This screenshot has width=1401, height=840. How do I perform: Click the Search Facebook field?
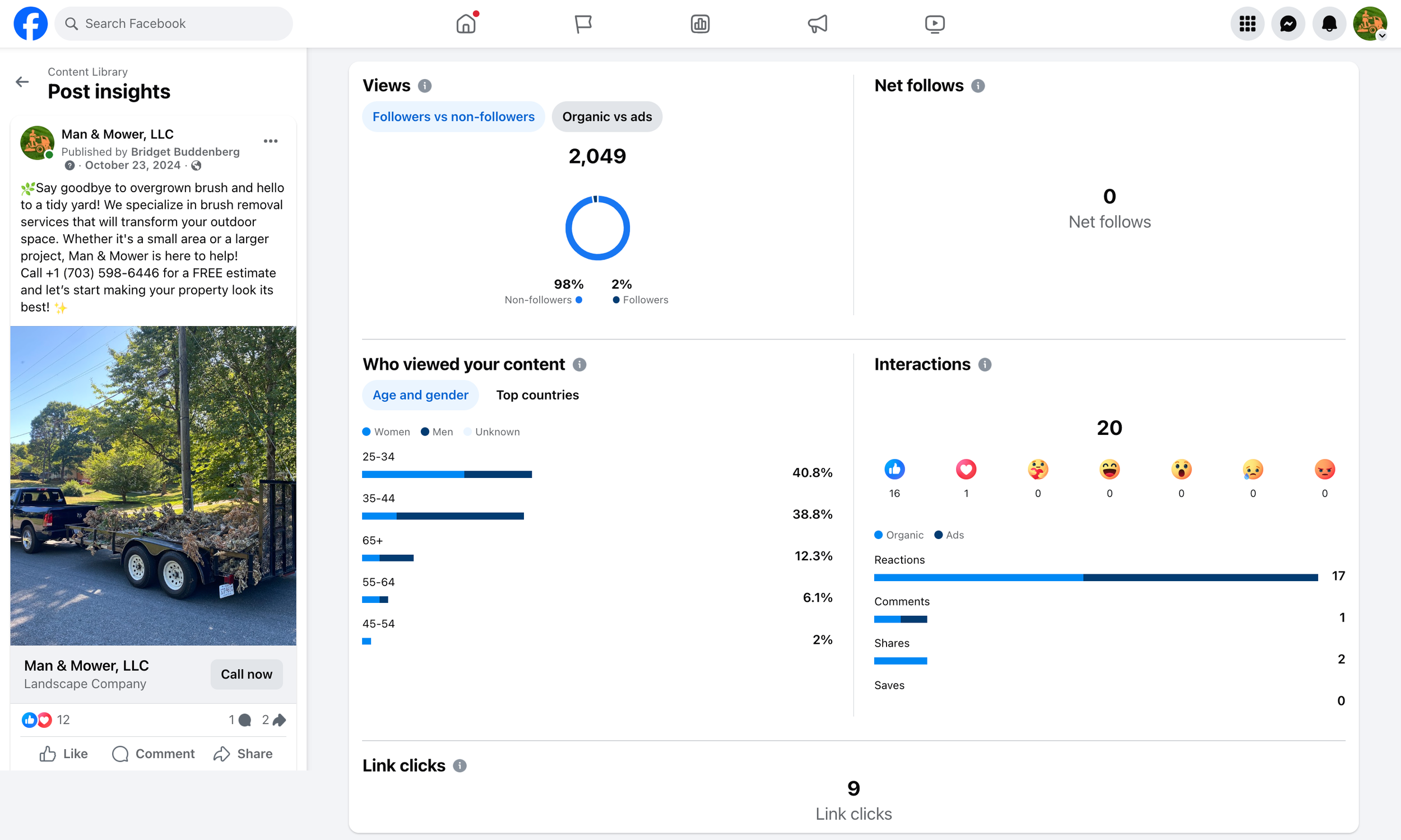point(174,24)
